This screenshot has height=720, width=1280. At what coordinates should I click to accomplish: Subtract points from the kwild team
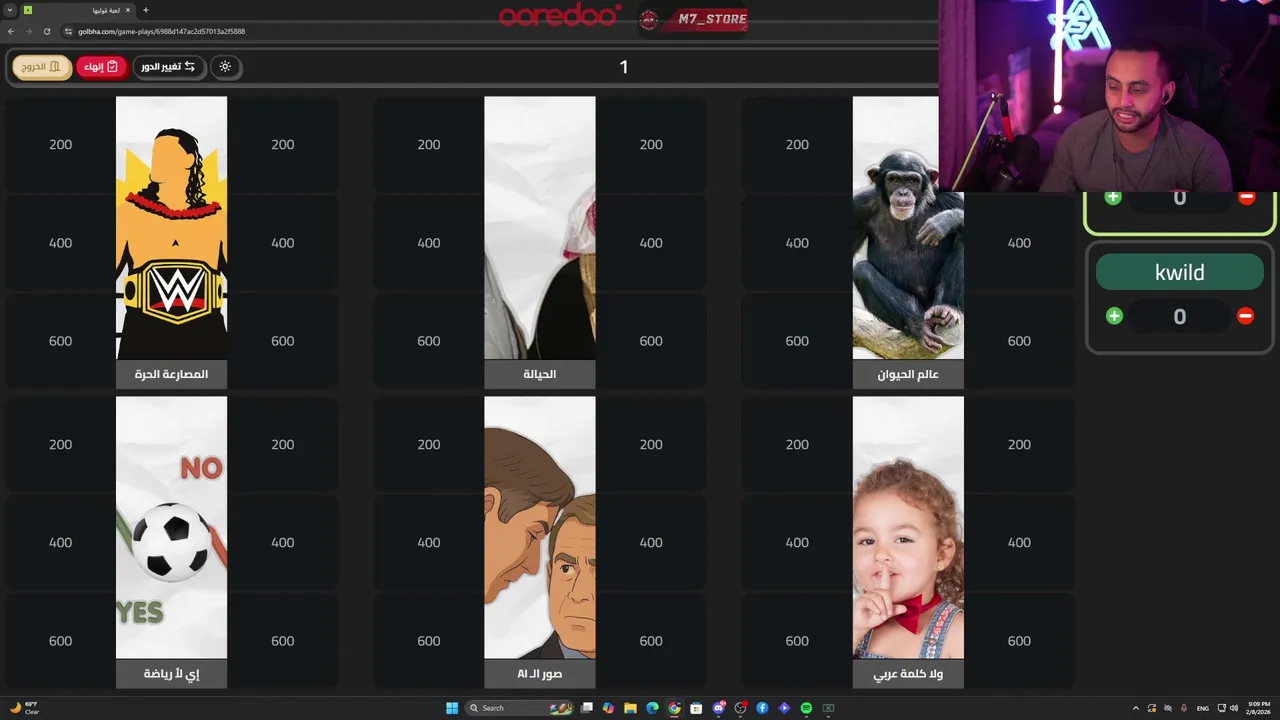[1245, 316]
